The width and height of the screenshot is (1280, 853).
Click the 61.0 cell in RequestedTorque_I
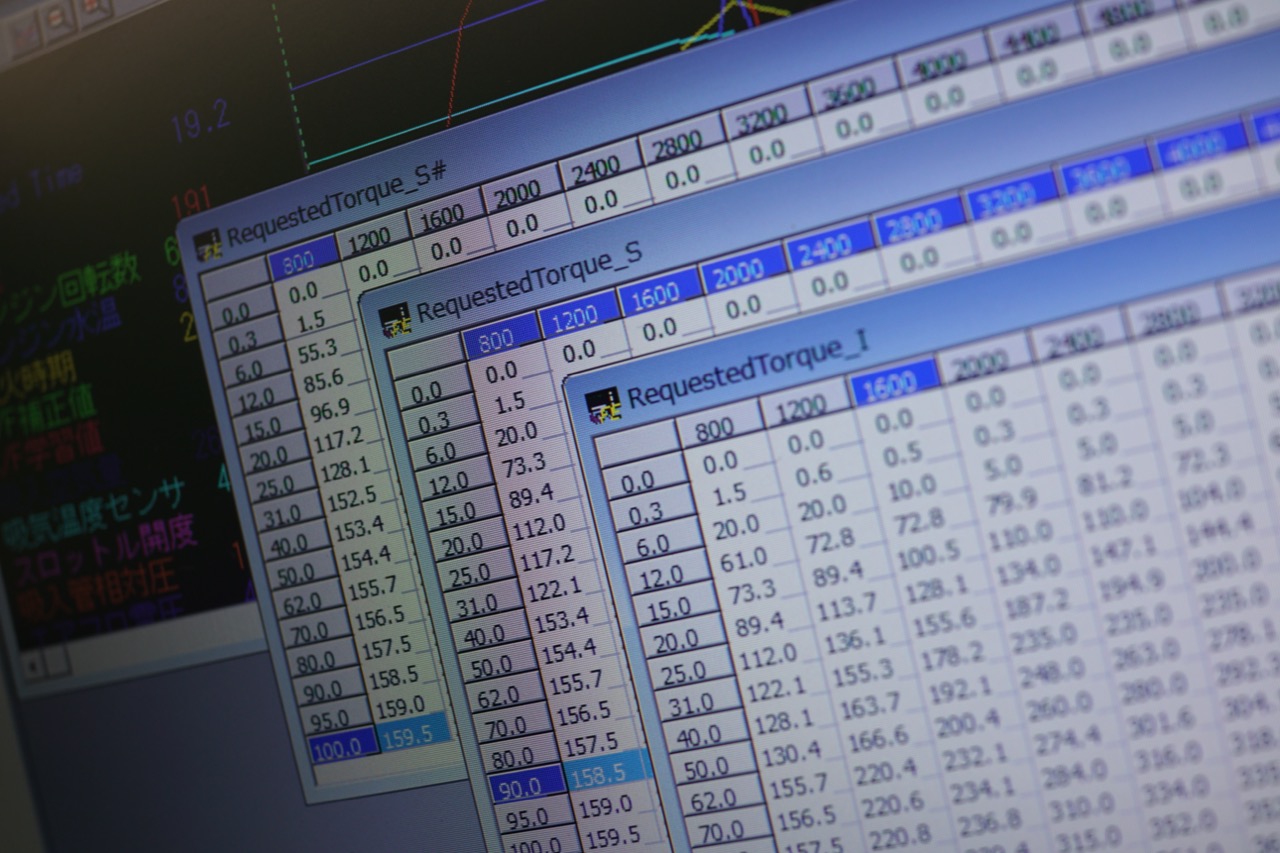click(743, 557)
